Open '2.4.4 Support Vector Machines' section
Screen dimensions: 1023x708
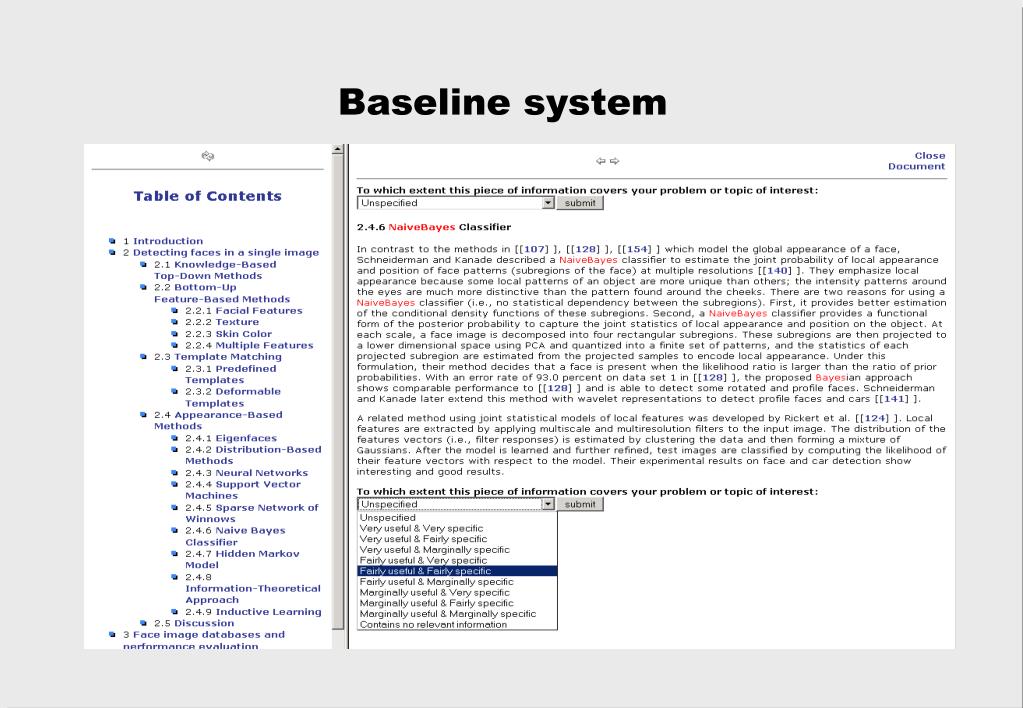point(243,490)
